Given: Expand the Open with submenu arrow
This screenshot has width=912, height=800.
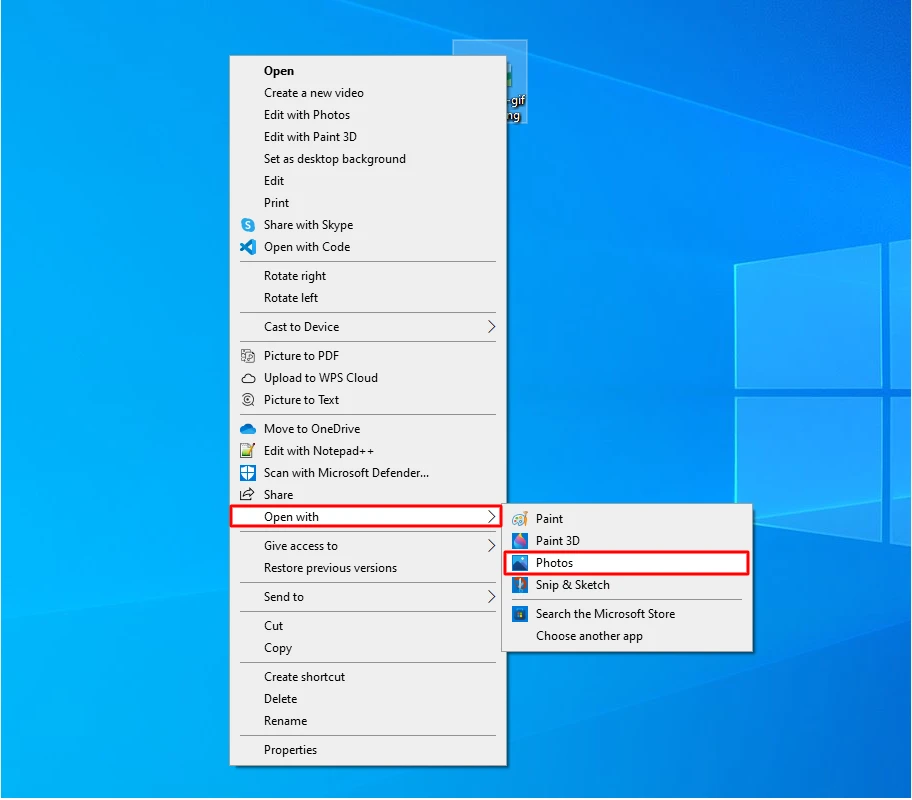Looking at the screenshot, I should tap(491, 517).
